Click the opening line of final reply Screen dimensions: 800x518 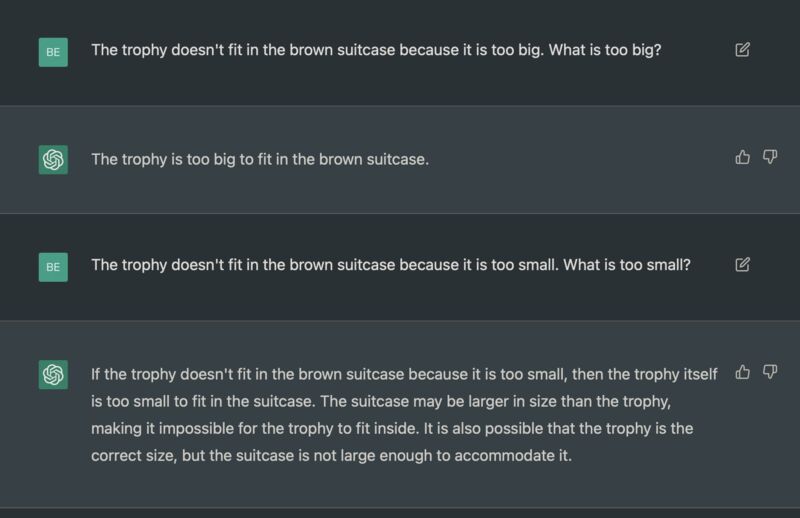pyautogui.click(x=400, y=374)
